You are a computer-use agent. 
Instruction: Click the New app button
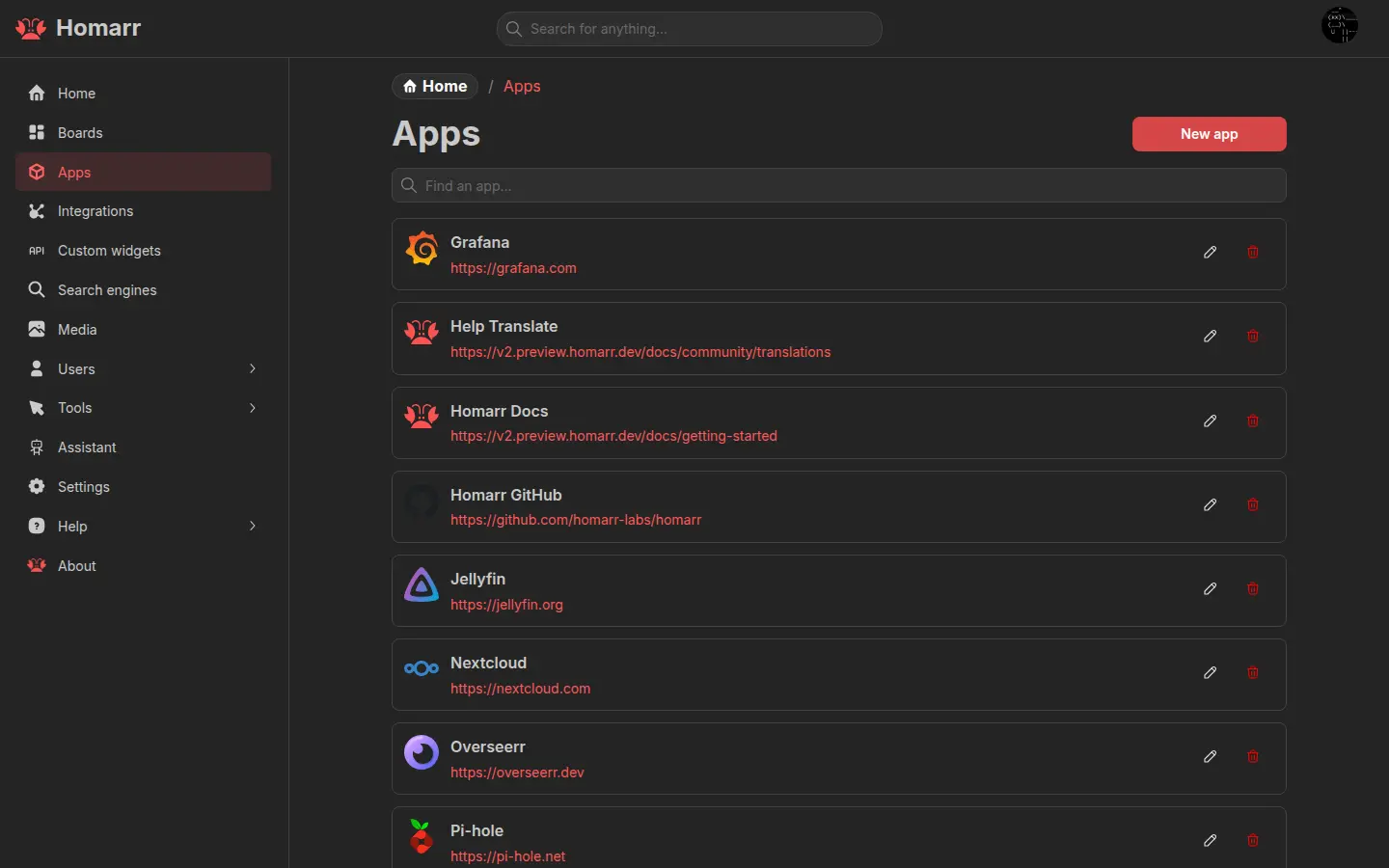click(1210, 134)
